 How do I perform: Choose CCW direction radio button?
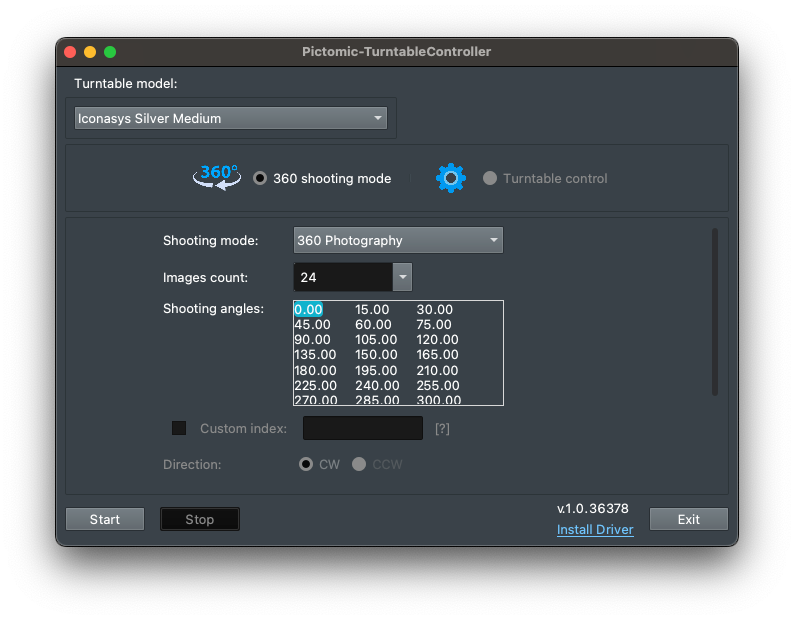coord(359,465)
